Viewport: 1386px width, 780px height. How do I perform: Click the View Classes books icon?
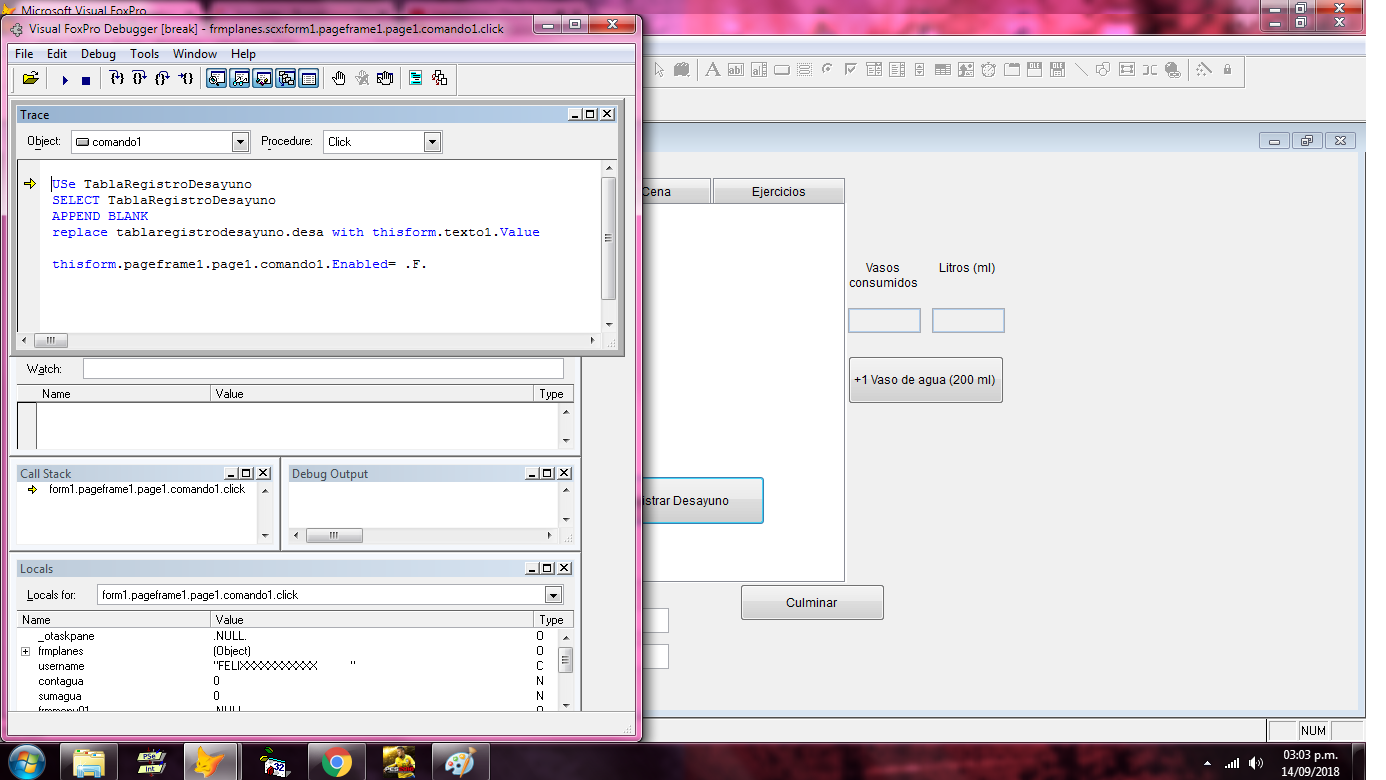[x=682, y=69]
